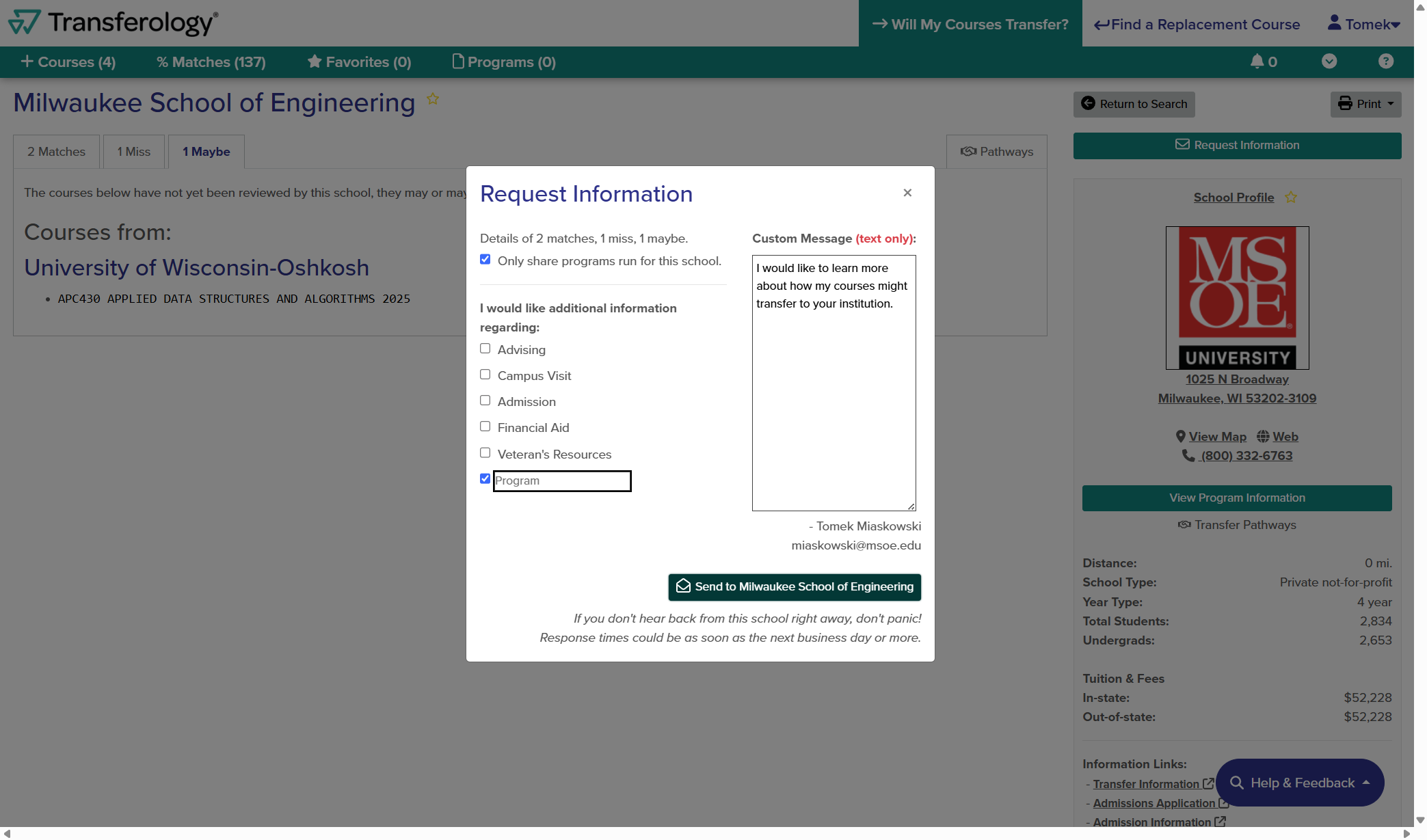Check the Veteran's Resources checkbox
Viewport: 1427px width, 840px height.
[485, 453]
